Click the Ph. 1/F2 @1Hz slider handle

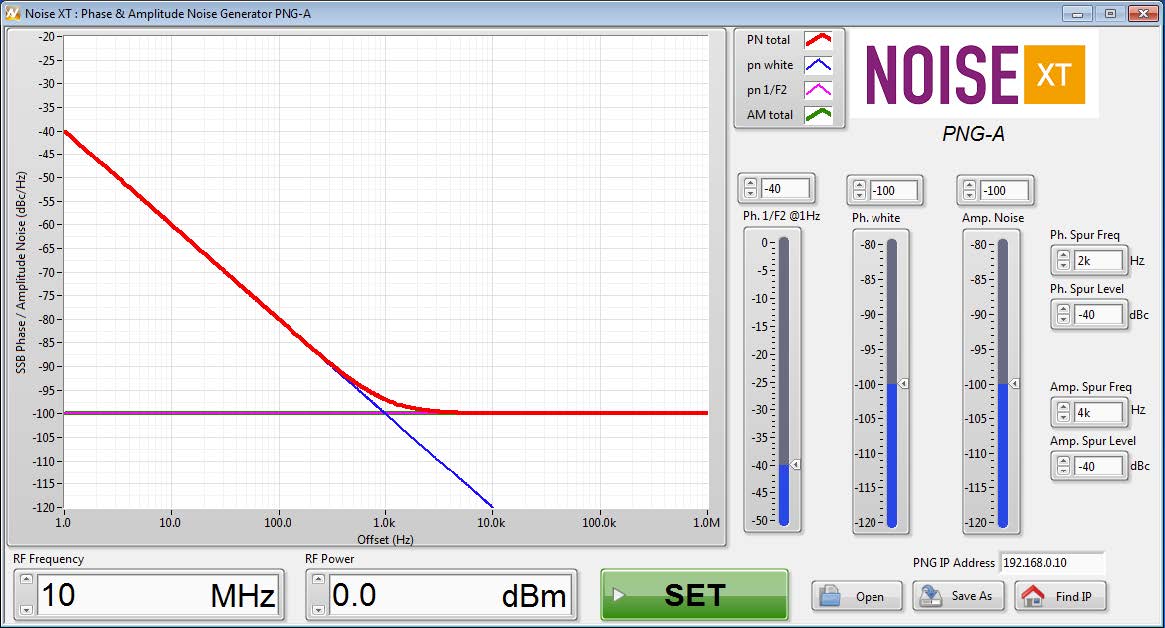[796, 465]
